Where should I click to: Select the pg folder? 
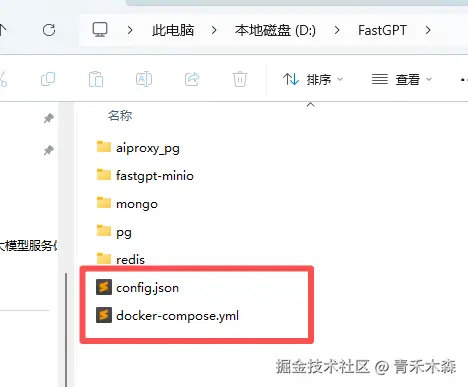tap(114, 232)
